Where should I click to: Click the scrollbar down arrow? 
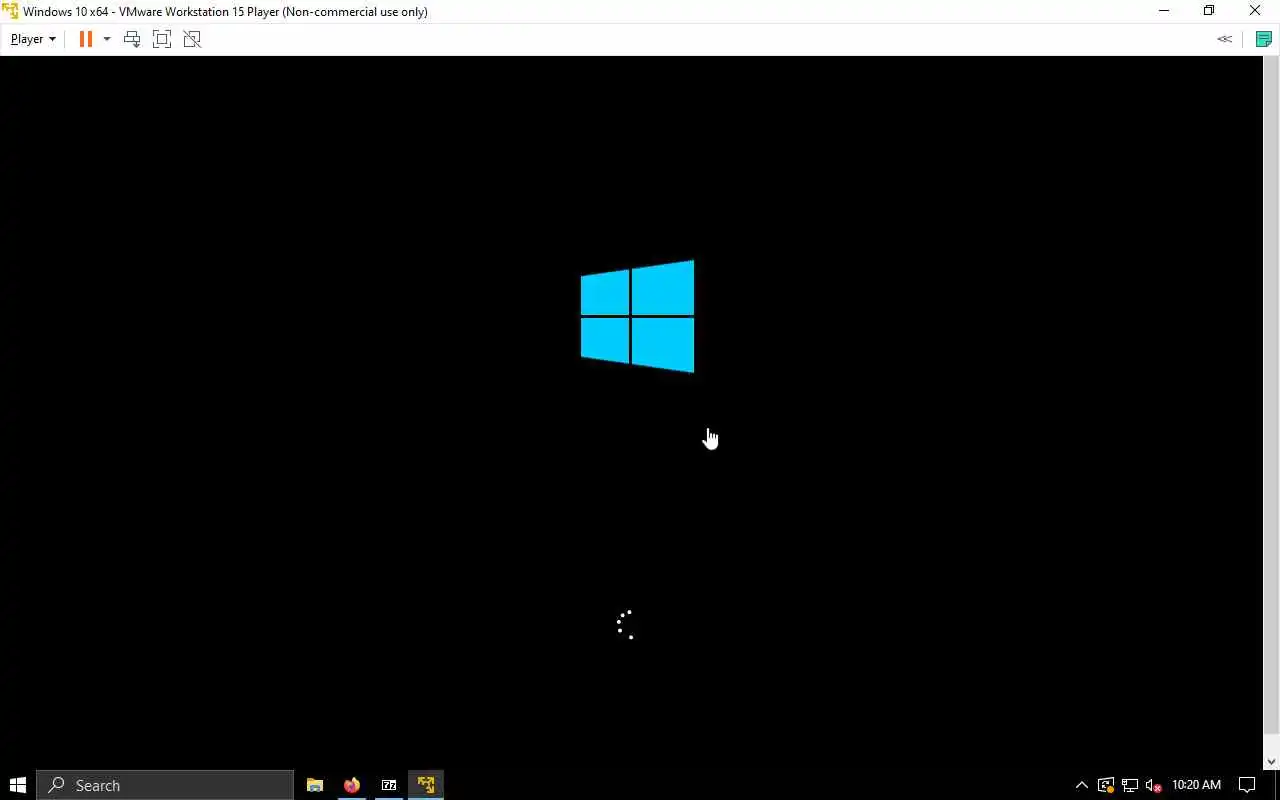click(1272, 761)
